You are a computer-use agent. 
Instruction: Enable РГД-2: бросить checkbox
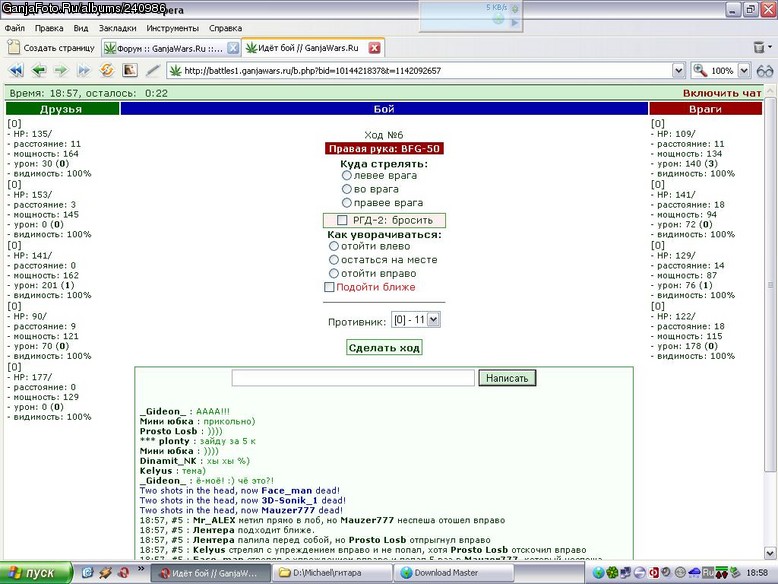pyautogui.click(x=342, y=220)
